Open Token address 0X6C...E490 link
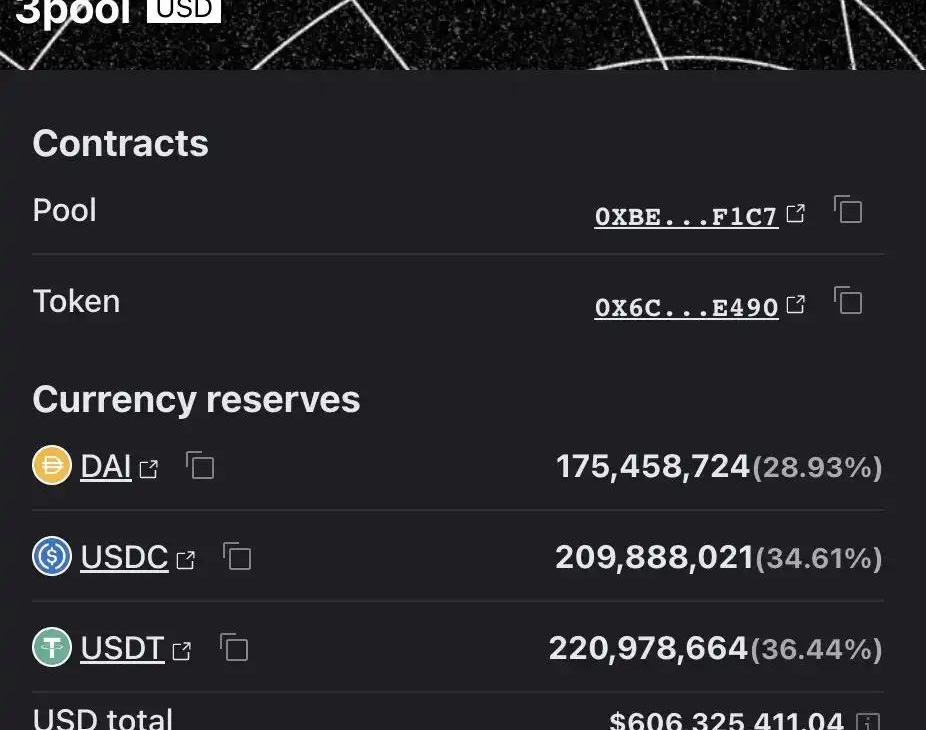Screen dimensions: 926x730 tap(686, 307)
